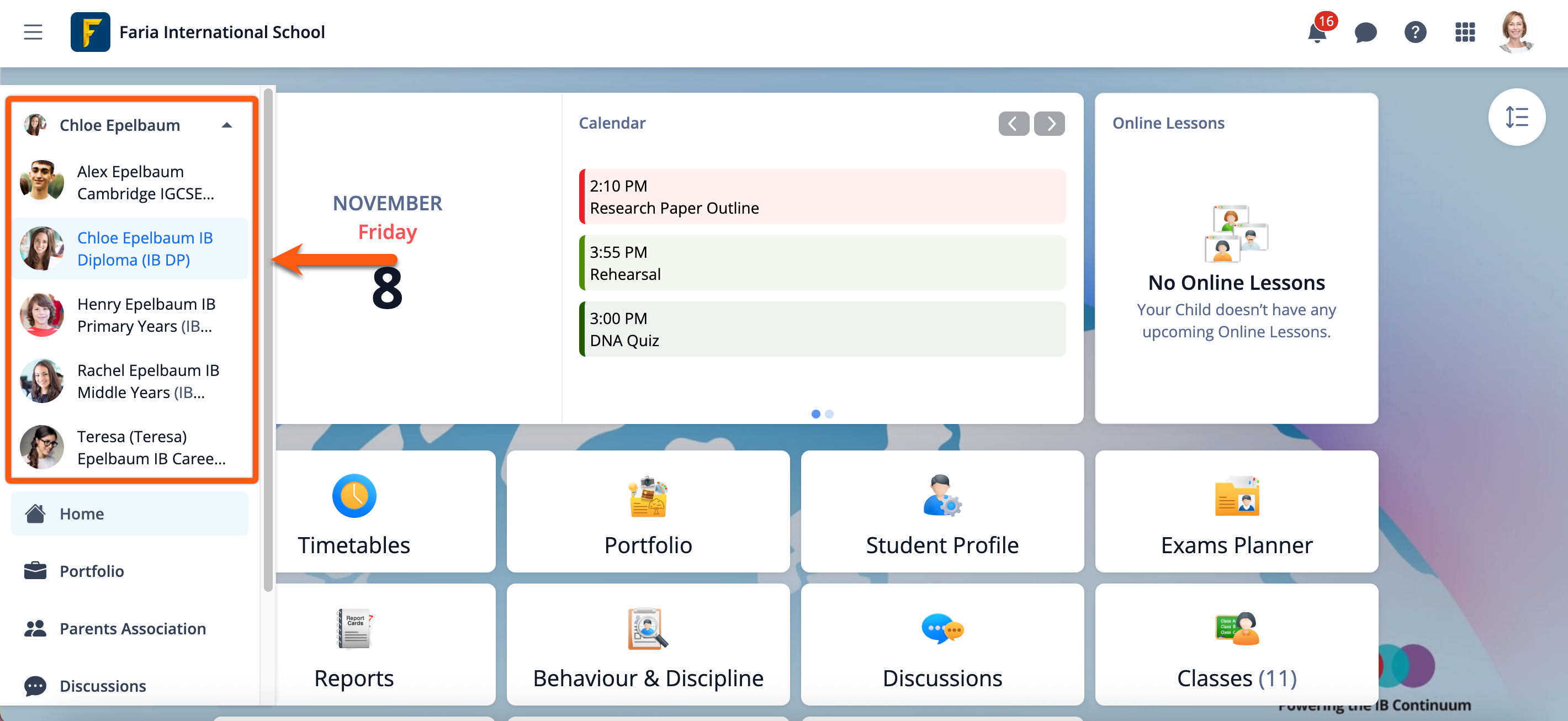1568x721 pixels.
Task: Toggle the hamburger sidebar menu
Action: 33,32
